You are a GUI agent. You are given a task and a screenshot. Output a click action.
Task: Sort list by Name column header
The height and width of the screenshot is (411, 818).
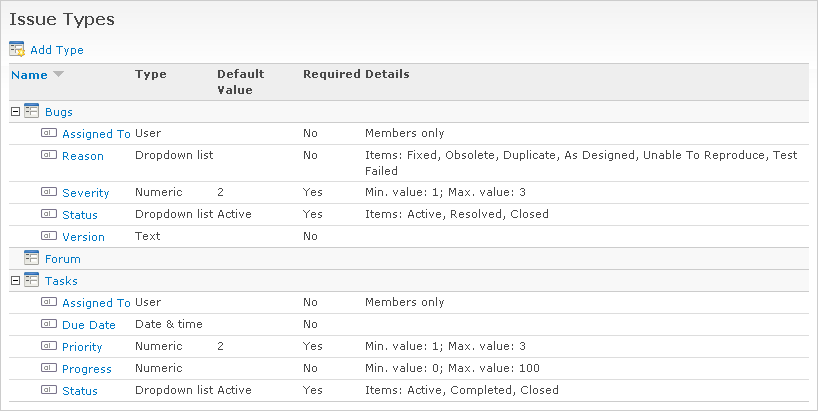[29, 74]
